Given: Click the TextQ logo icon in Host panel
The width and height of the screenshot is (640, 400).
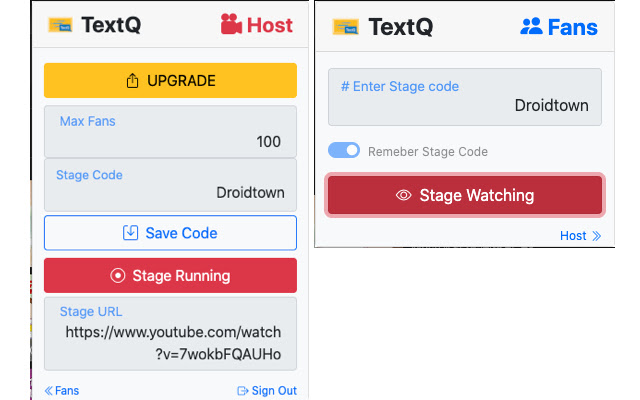Looking at the screenshot, I should tap(62, 26).
